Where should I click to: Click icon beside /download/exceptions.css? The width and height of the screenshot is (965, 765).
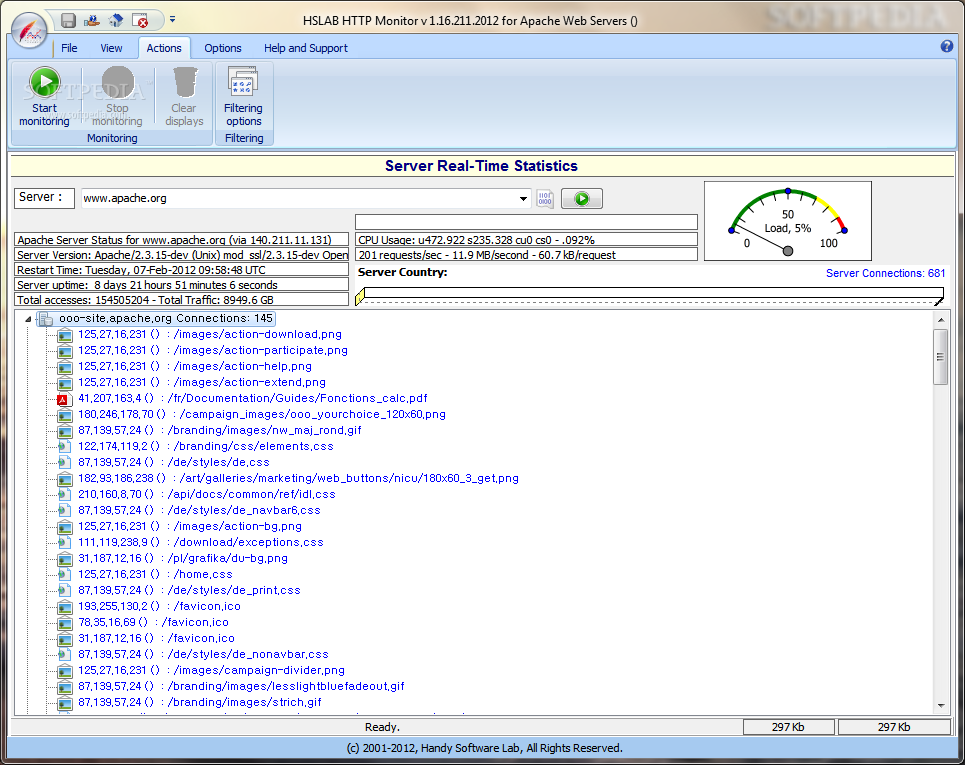pyautogui.click(x=65, y=542)
